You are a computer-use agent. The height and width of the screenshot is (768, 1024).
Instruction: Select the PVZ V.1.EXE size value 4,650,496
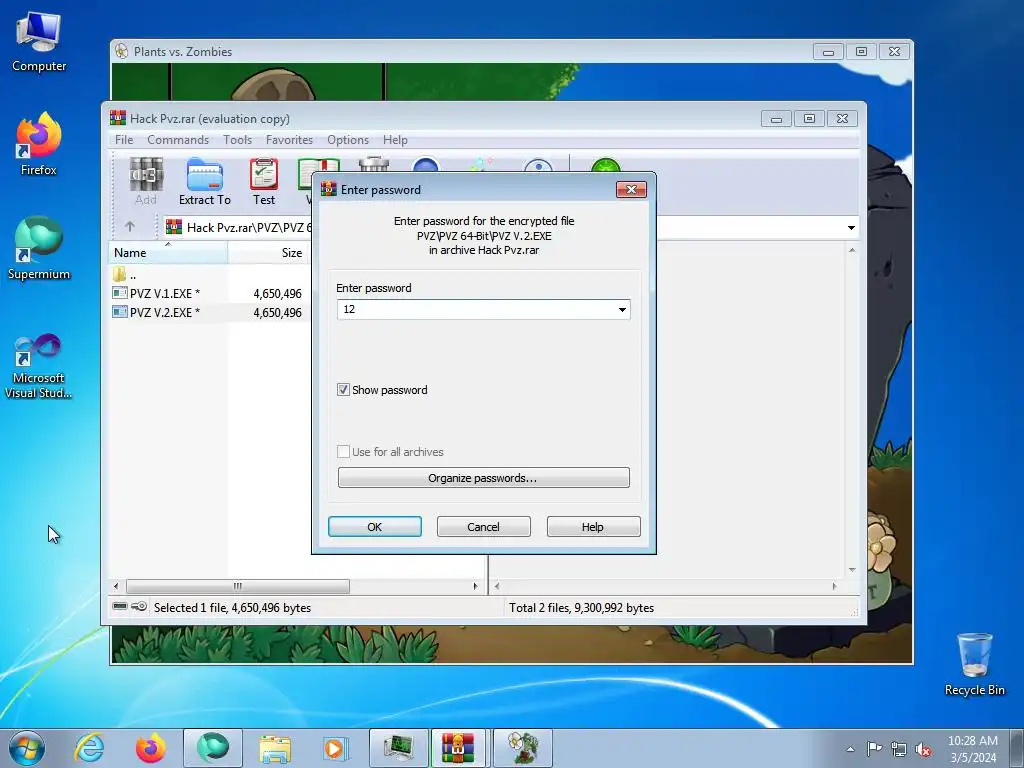click(278, 294)
